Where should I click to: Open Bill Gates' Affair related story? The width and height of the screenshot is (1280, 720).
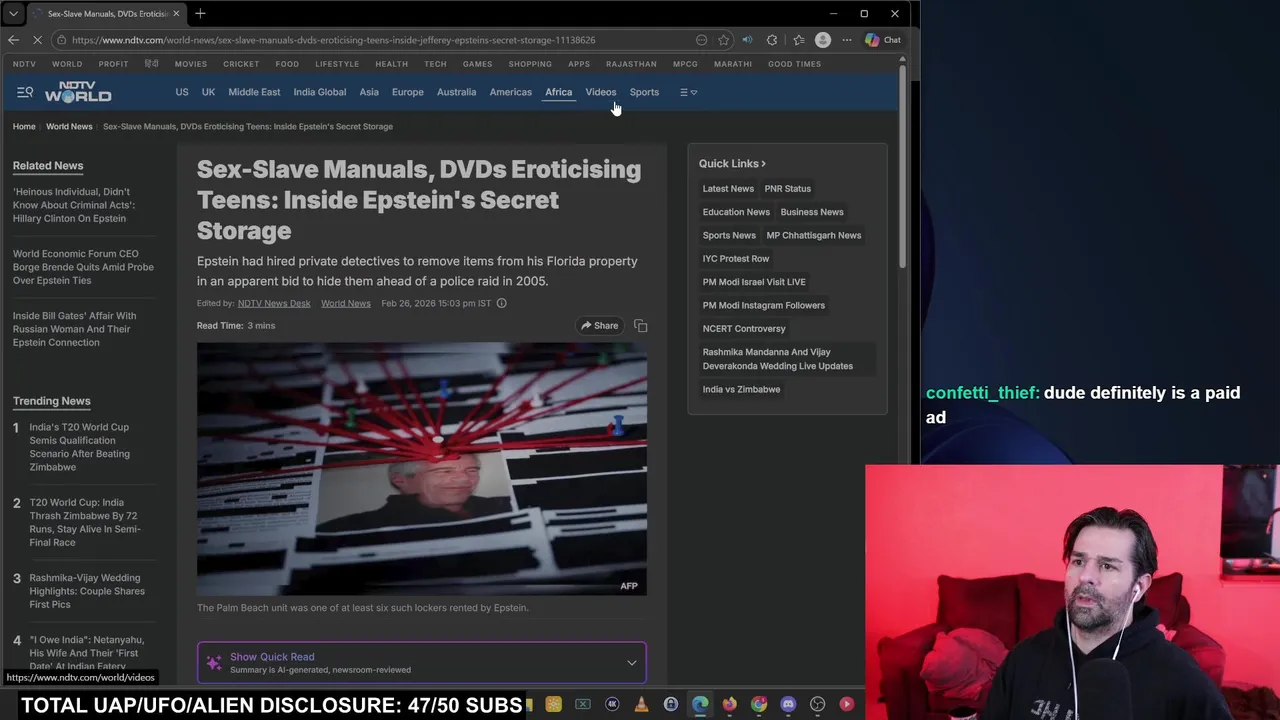point(75,329)
